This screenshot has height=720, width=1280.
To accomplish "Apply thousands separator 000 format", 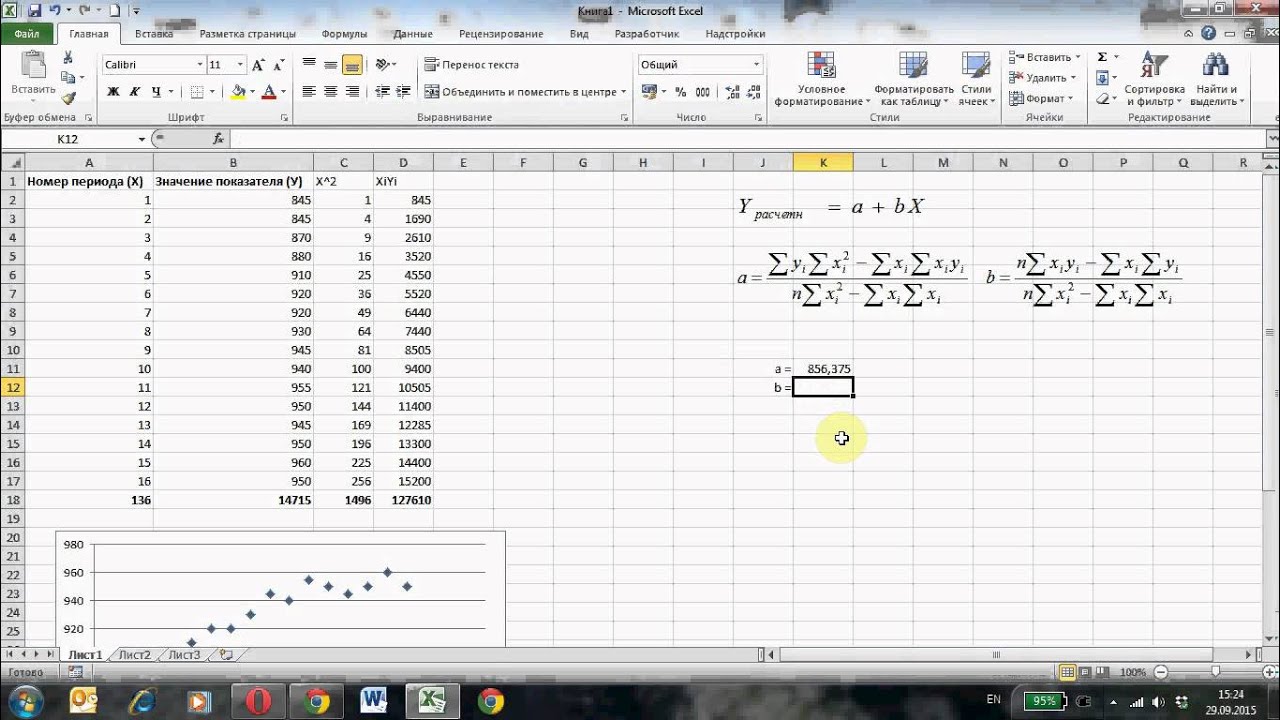I will coord(702,91).
